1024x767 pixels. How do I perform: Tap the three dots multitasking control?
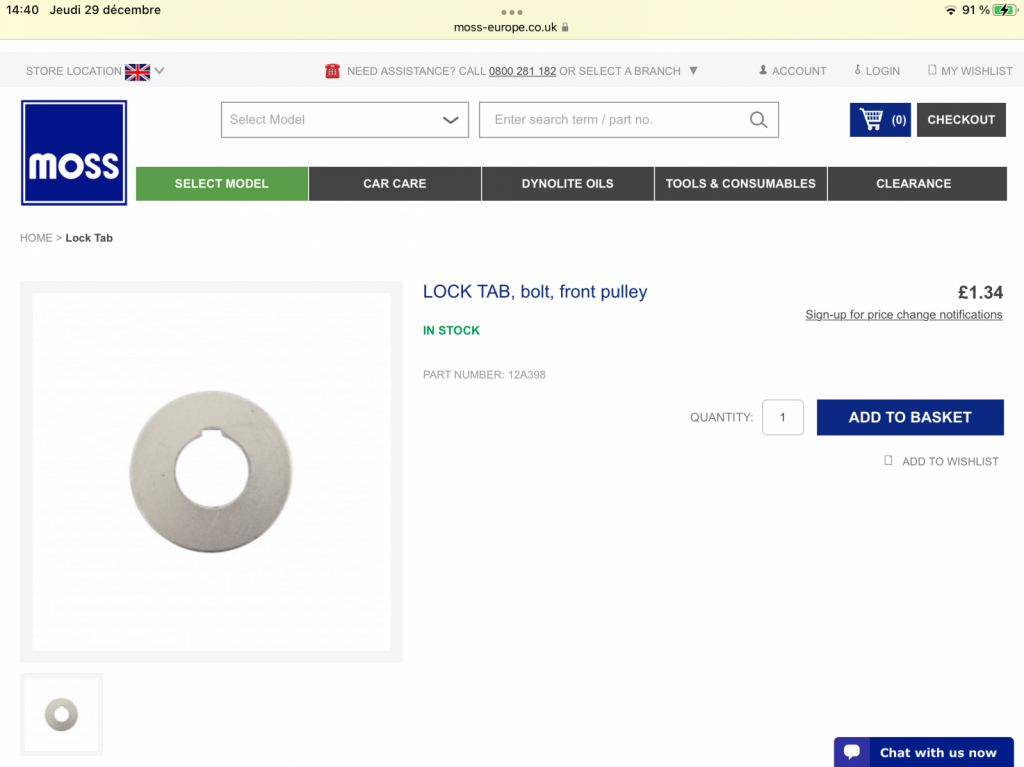tap(512, 12)
